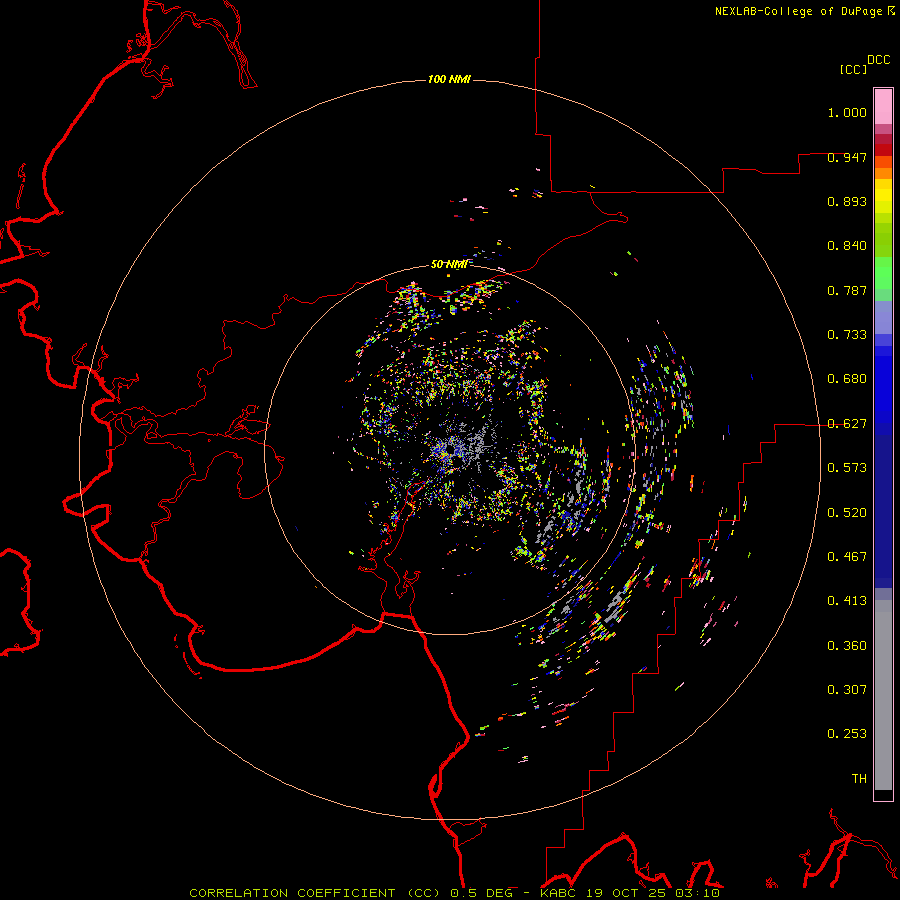Click the DCC label above the color scale
The height and width of the screenshot is (900, 900).
pos(878,60)
